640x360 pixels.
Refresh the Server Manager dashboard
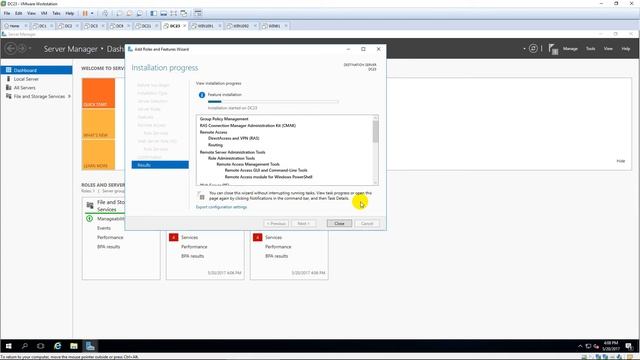click(533, 49)
